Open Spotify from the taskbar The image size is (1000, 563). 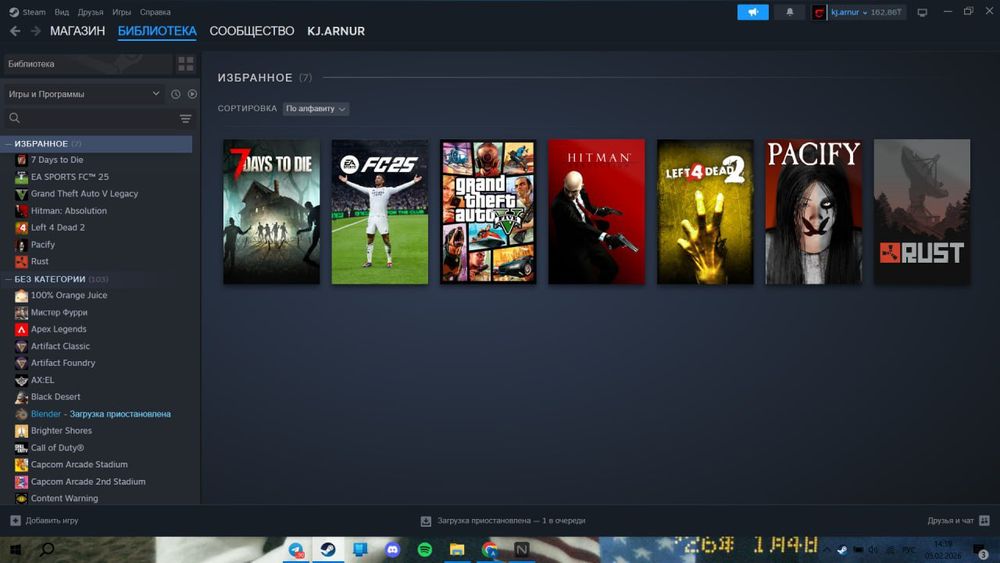click(x=425, y=550)
